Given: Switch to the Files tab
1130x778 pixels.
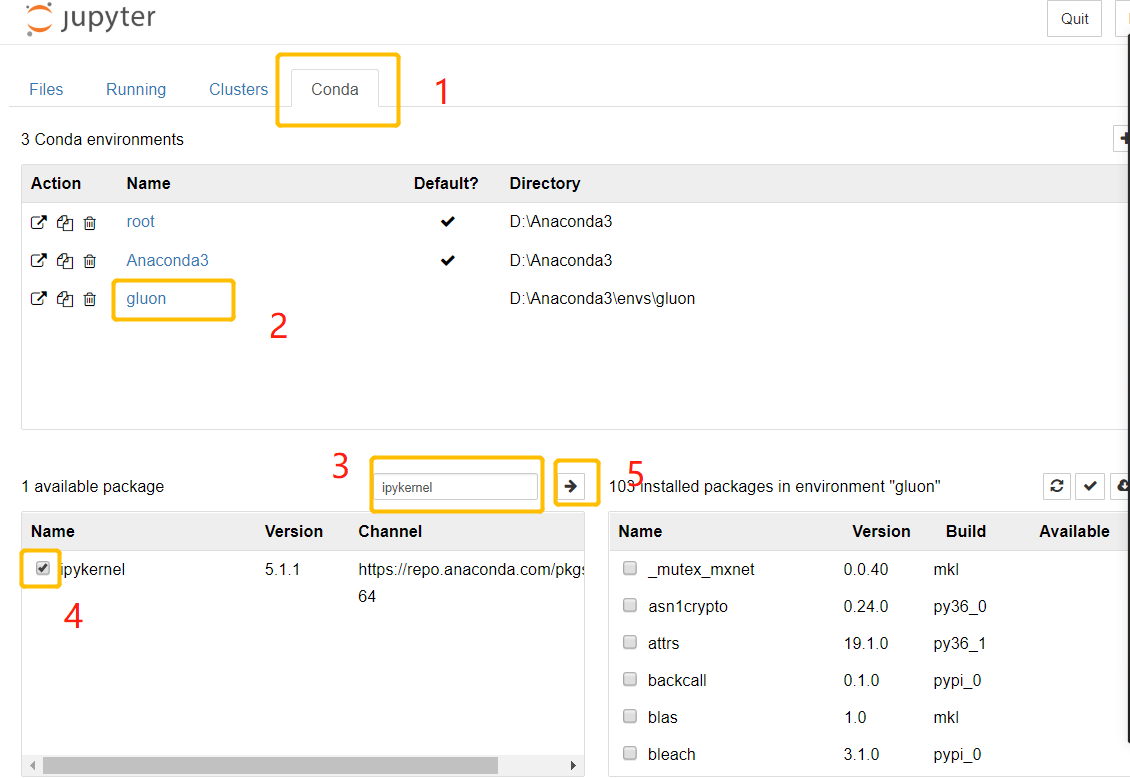Looking at the screenshot, I should coord(46,89).
